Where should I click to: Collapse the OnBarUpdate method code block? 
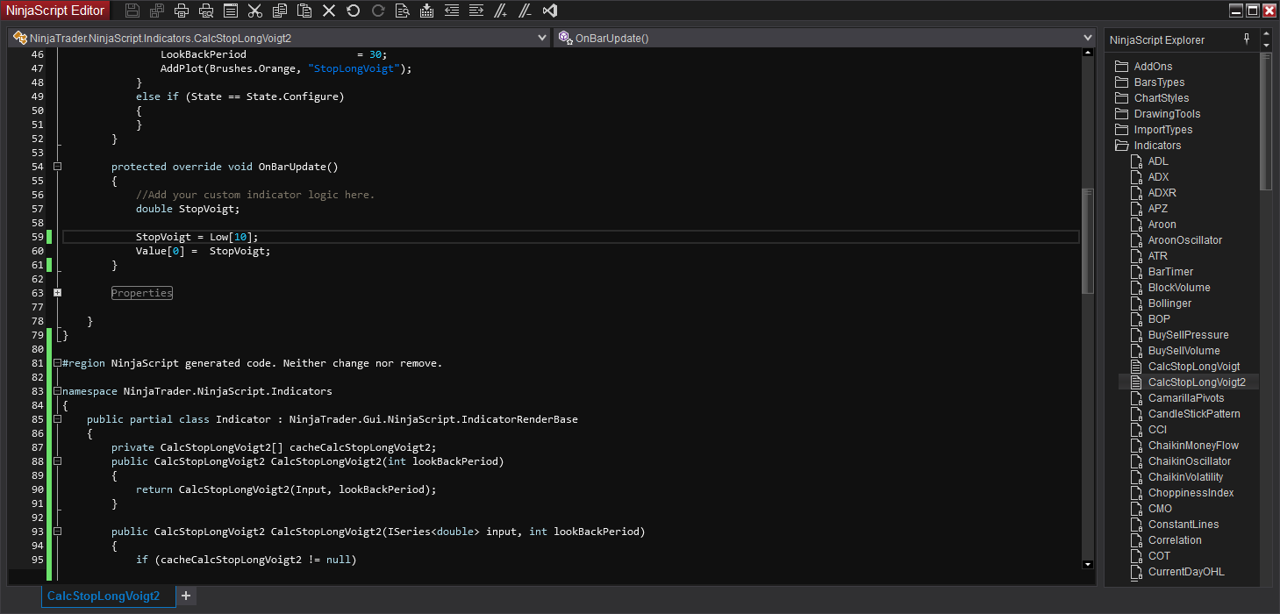pos(57,167)
